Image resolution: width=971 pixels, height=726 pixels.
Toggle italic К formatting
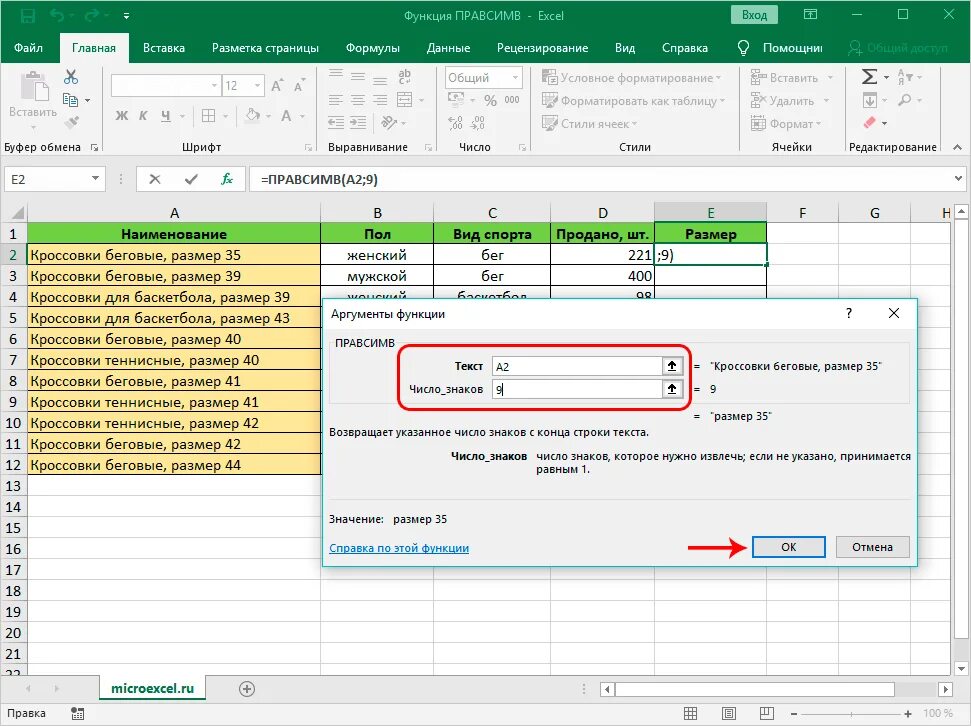click(143, 116)
